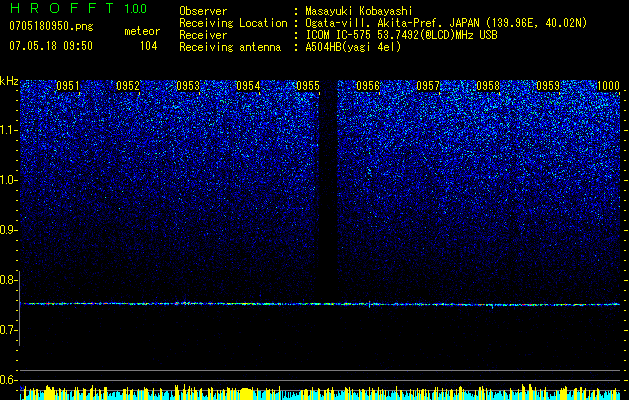Click the 0957 time marker
The height and width of the screenshot is (400, 629).
point(428,86)
